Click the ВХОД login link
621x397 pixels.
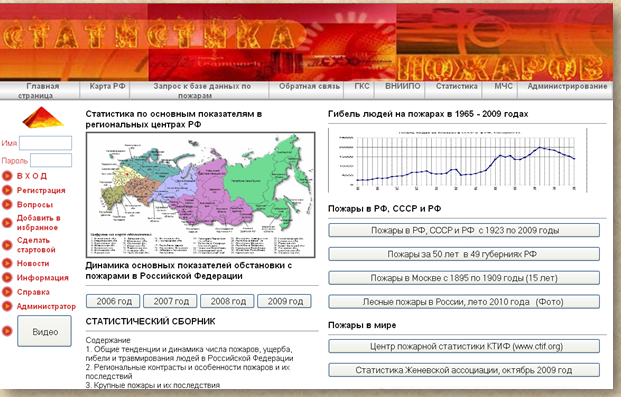pos(32,176)
